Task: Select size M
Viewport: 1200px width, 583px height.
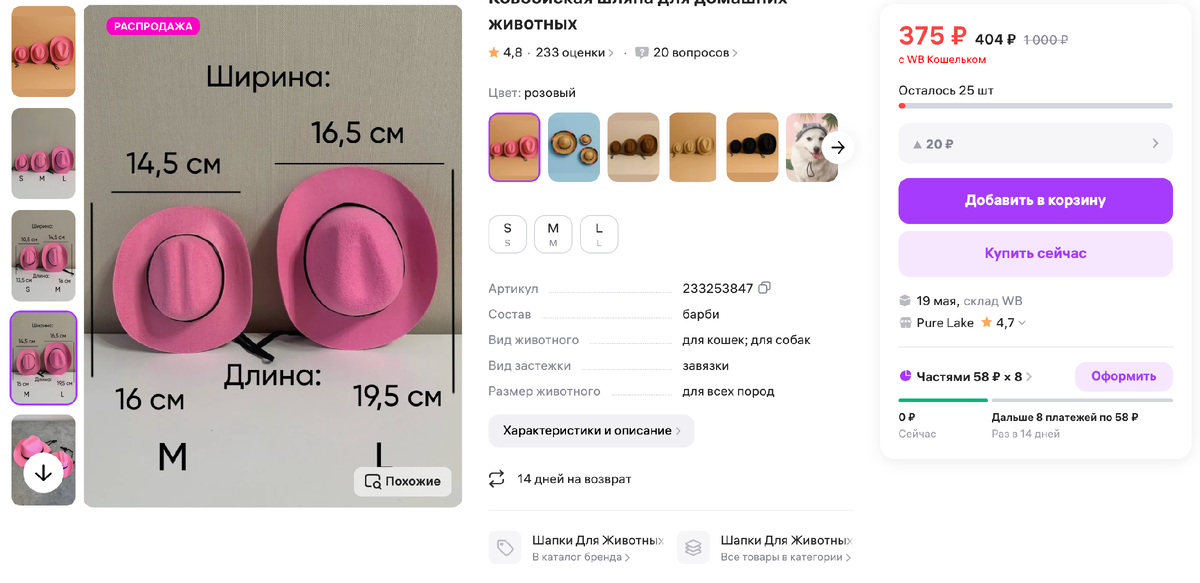Action: (x=553, y=234)
